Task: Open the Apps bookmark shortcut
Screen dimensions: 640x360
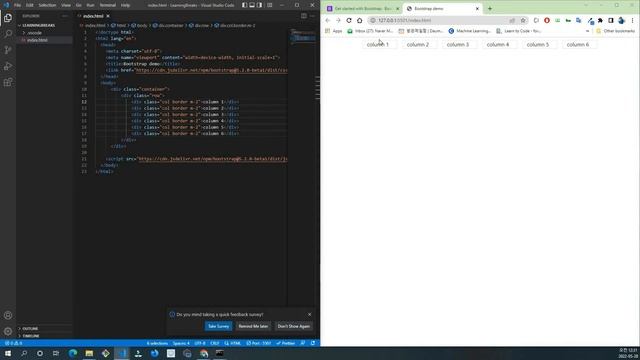Action: click(x=334, y=31)
